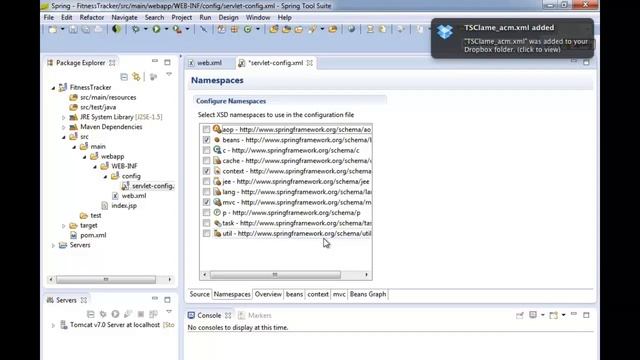Click the Save toolbar icon
The image size is (640, 360).
point(73,29)
